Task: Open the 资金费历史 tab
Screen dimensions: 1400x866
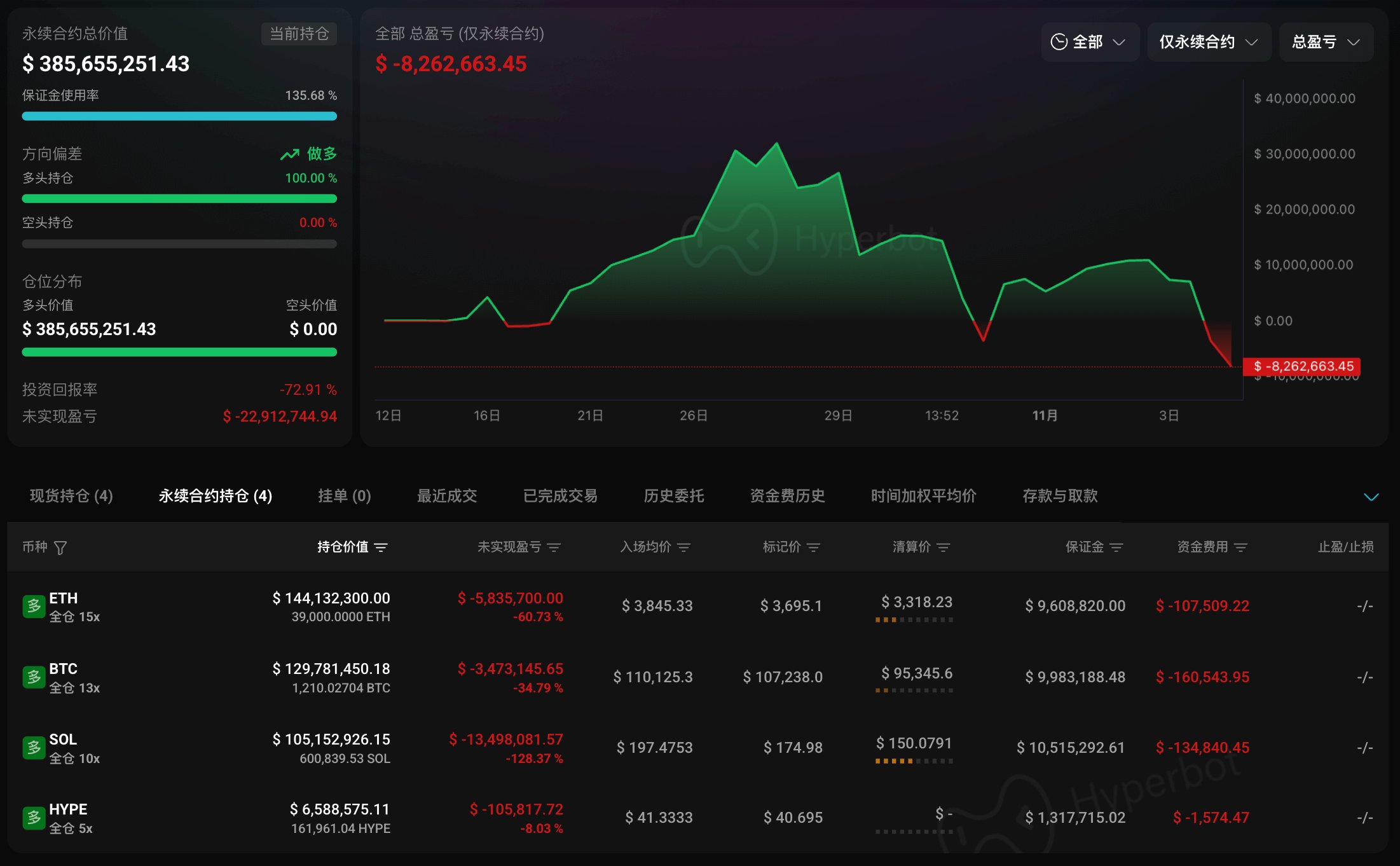Action: point(787,496)
